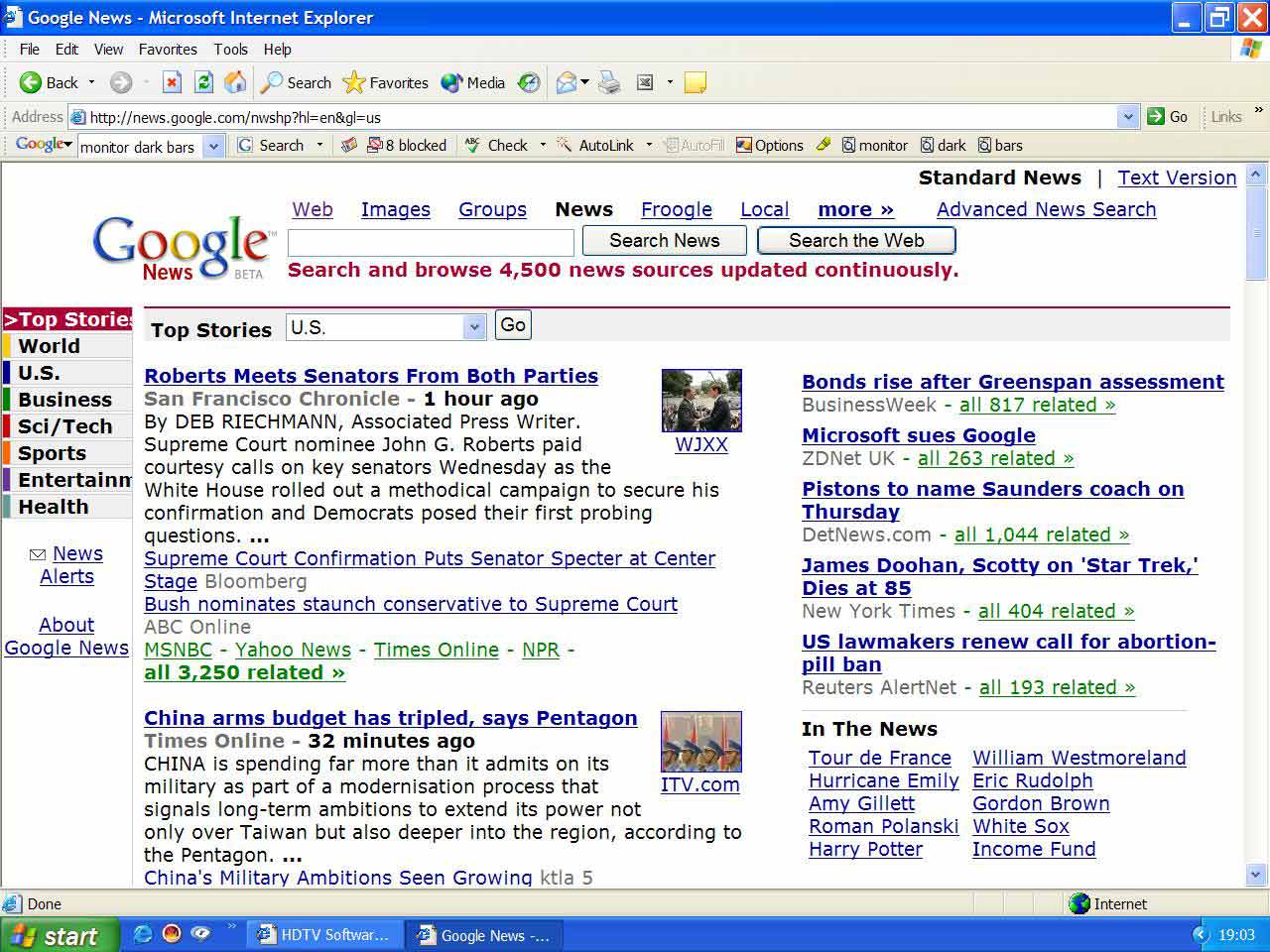The image size is (1270, 952).
Task: Open the Microsoft sues Google headline
Action: pos(919,435)
